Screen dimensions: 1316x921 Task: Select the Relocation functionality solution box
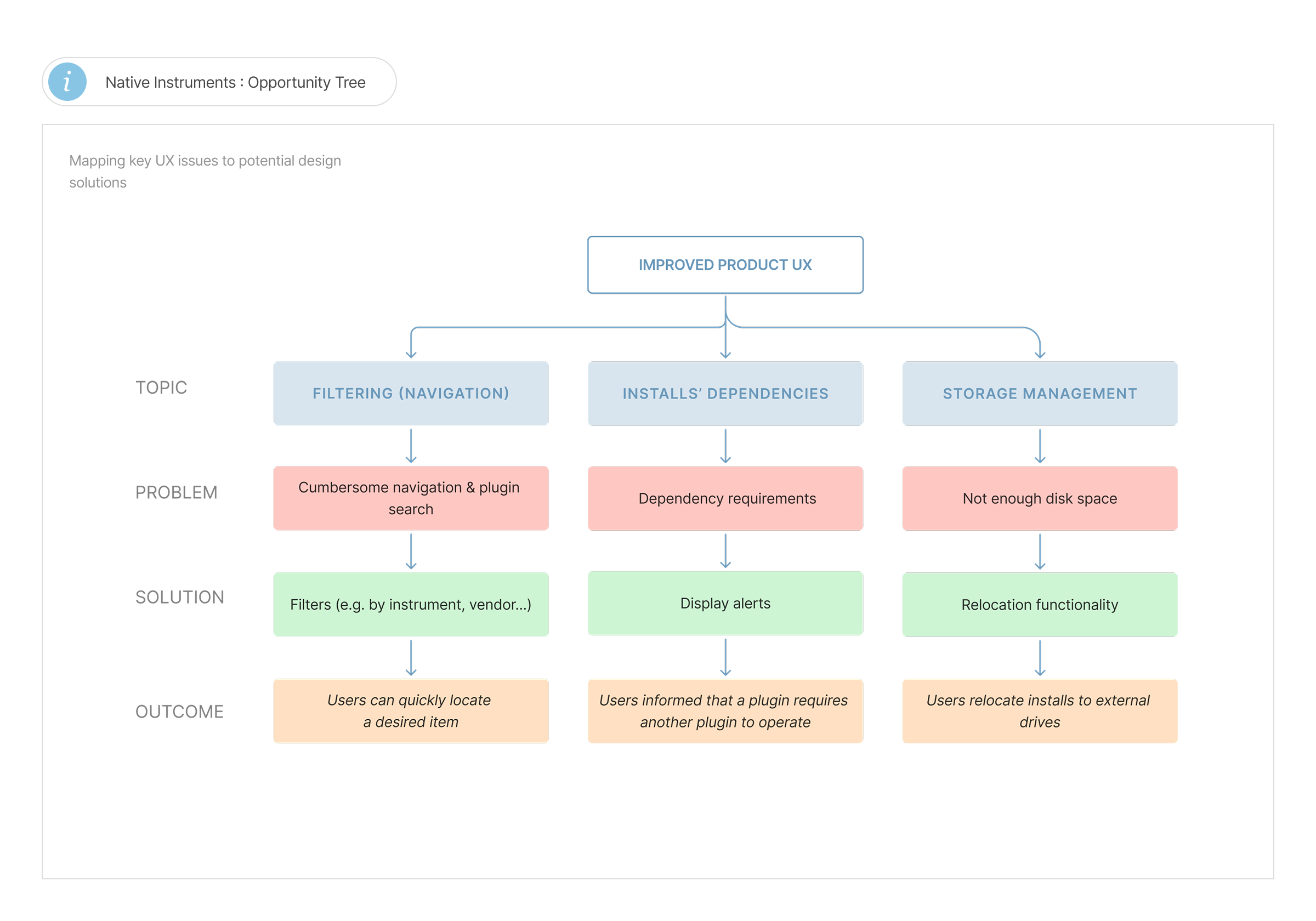click(1040, 605)
